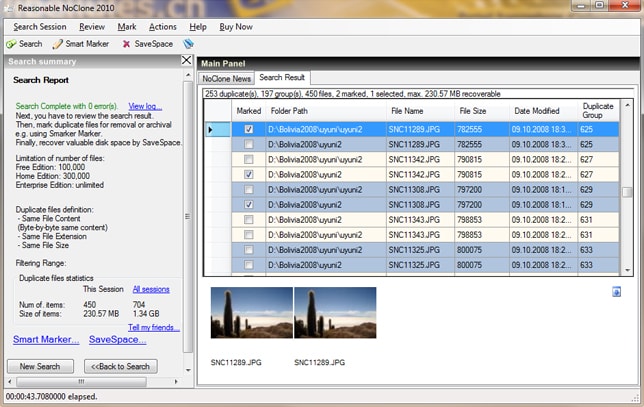This screenshot has width=644, height=407.
Task: Open the Smart Marker link in summary
Action: pos(46,340)
